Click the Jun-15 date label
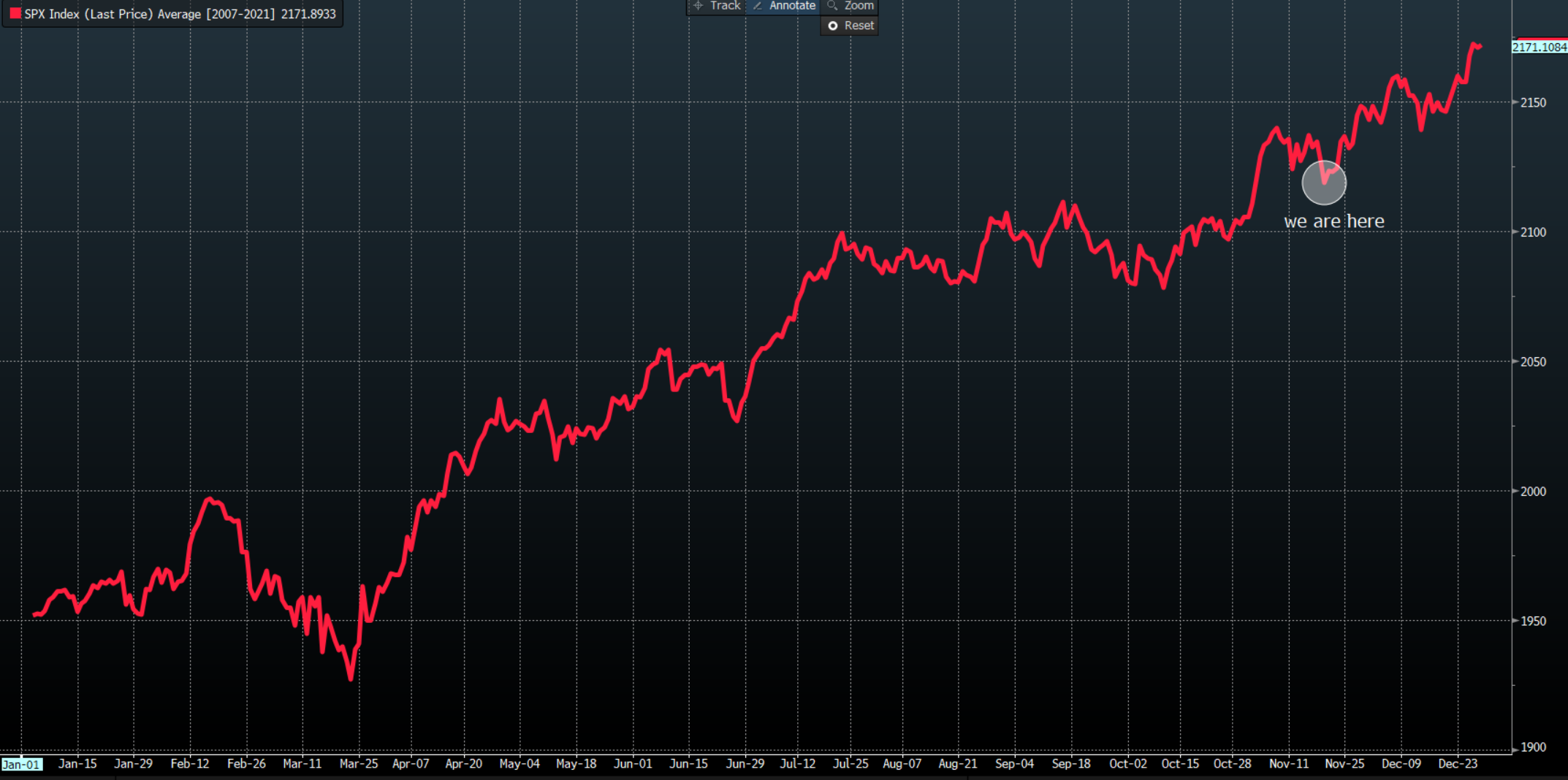Image resolution: width=1568 pixels, height=780 pixels. [689, 763]
